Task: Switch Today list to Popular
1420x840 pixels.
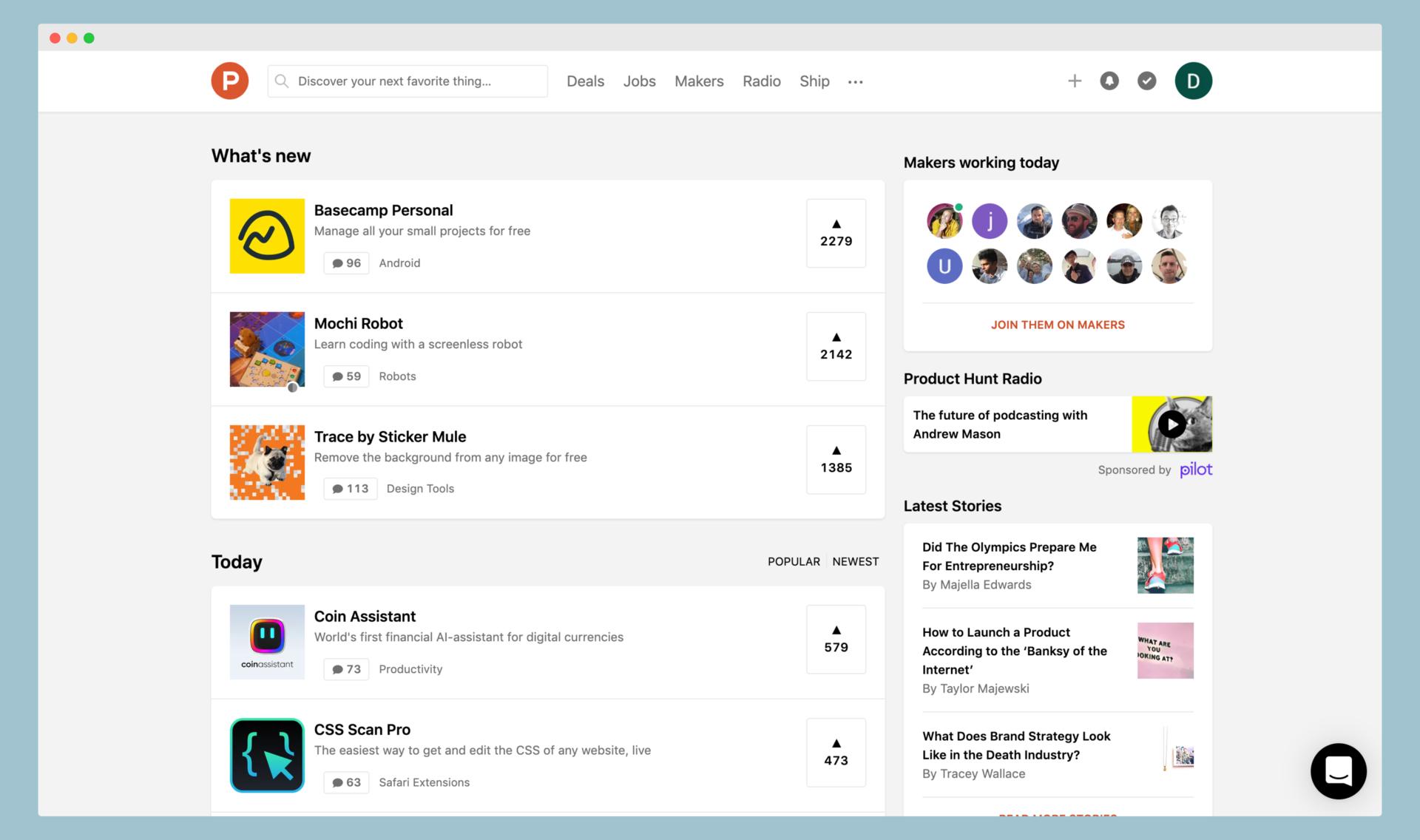Action: click(x=793, y=561)
